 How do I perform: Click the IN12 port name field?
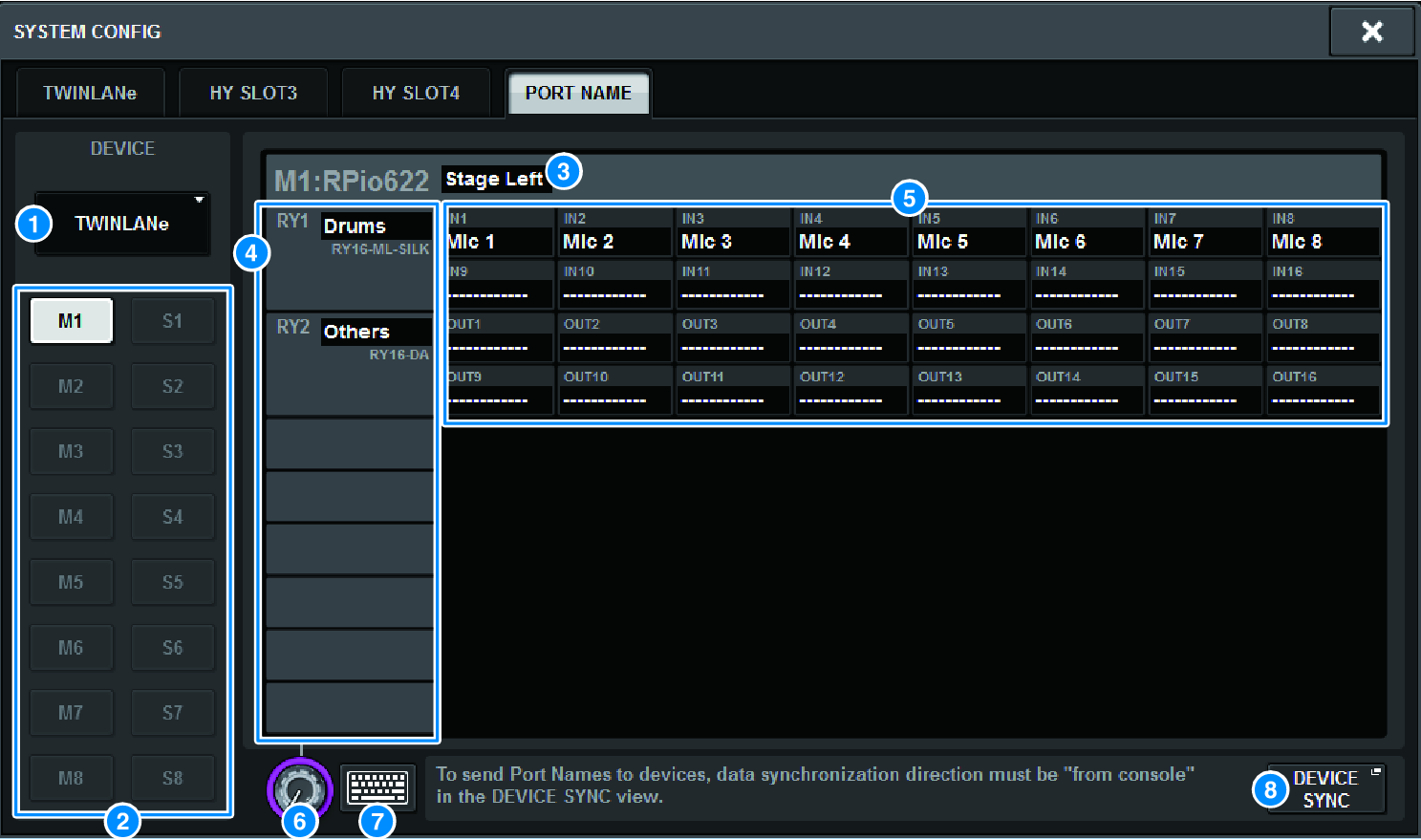click(x=850, y=294)
